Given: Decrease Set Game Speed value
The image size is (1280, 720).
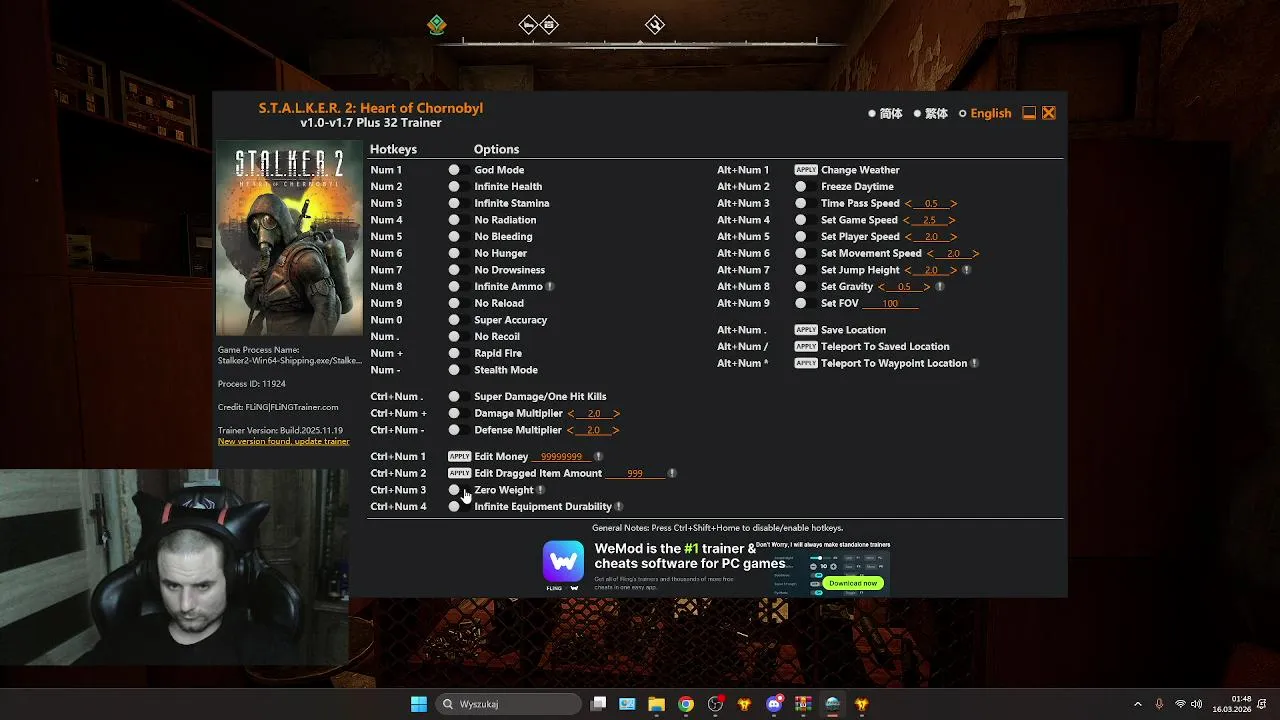Looking at the screenshot, I should tap(906, 220).
